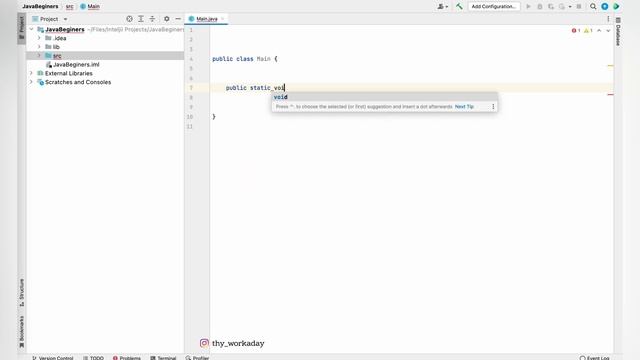Click the disabled Run arrow icon
The image size is (640, 360).
point(528,7)
